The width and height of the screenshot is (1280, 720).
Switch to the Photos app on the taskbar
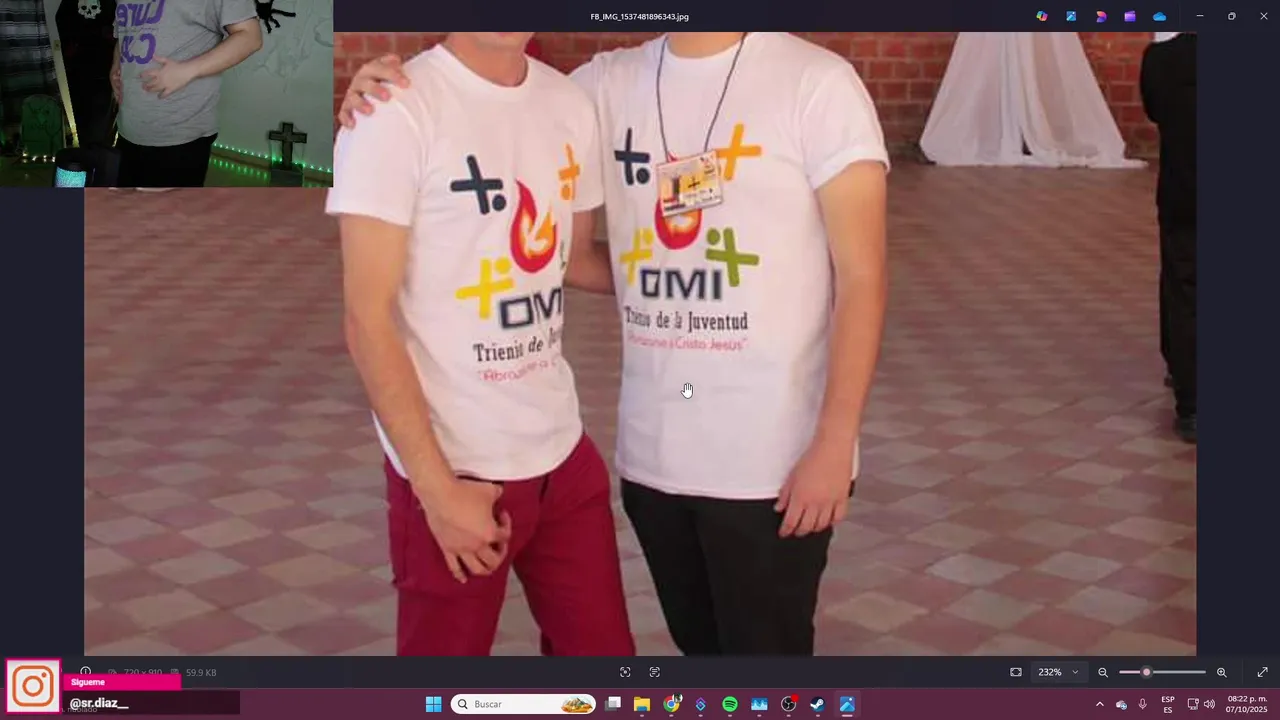click(847, 704)
